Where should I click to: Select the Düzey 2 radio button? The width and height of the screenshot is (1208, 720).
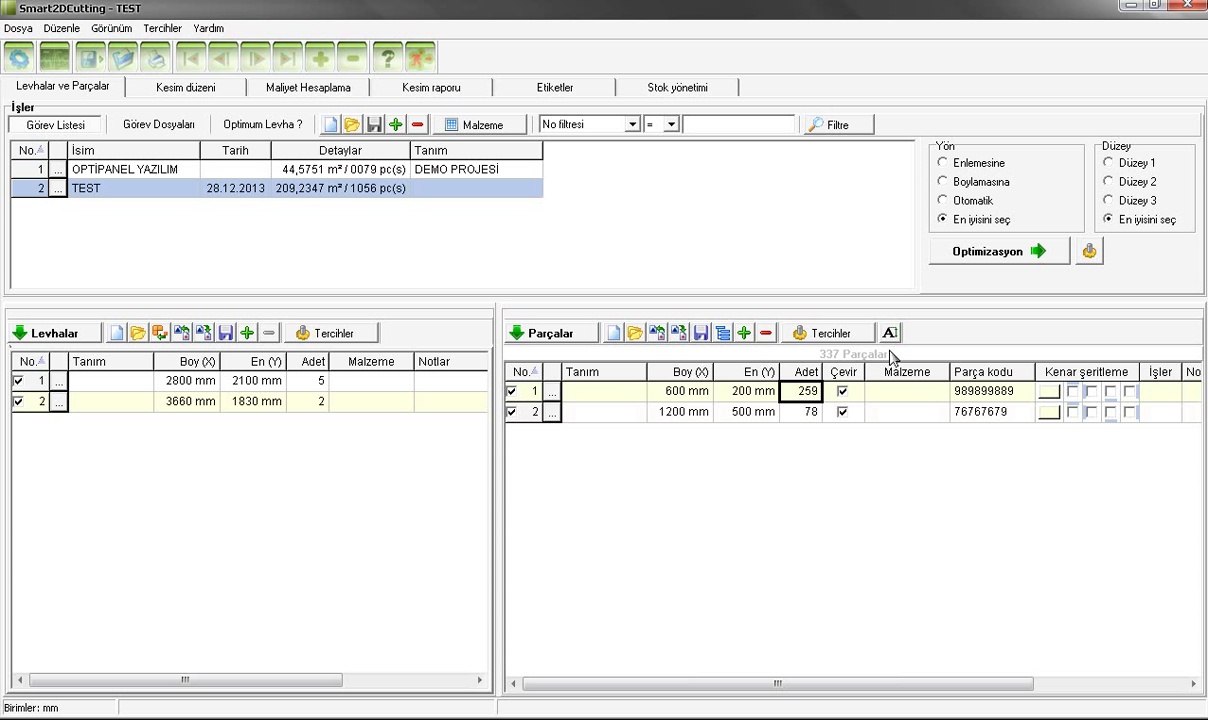click(x=1108, y=181)
